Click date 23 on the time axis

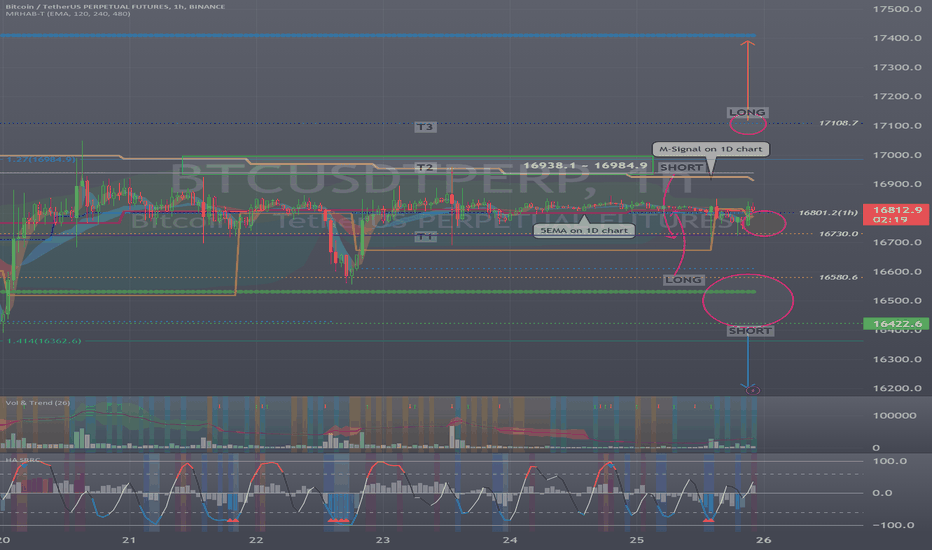coord(383,540)
